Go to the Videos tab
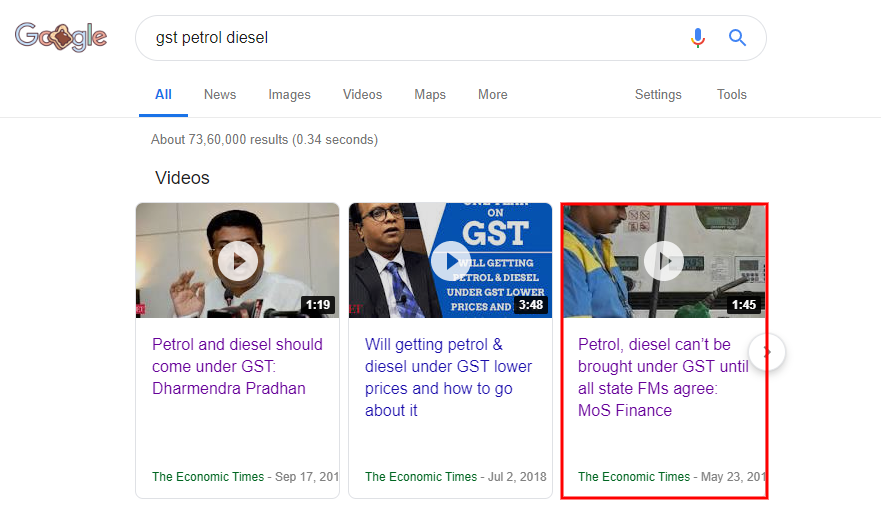This screenshot has width=881, height=521. pos(362,94)
